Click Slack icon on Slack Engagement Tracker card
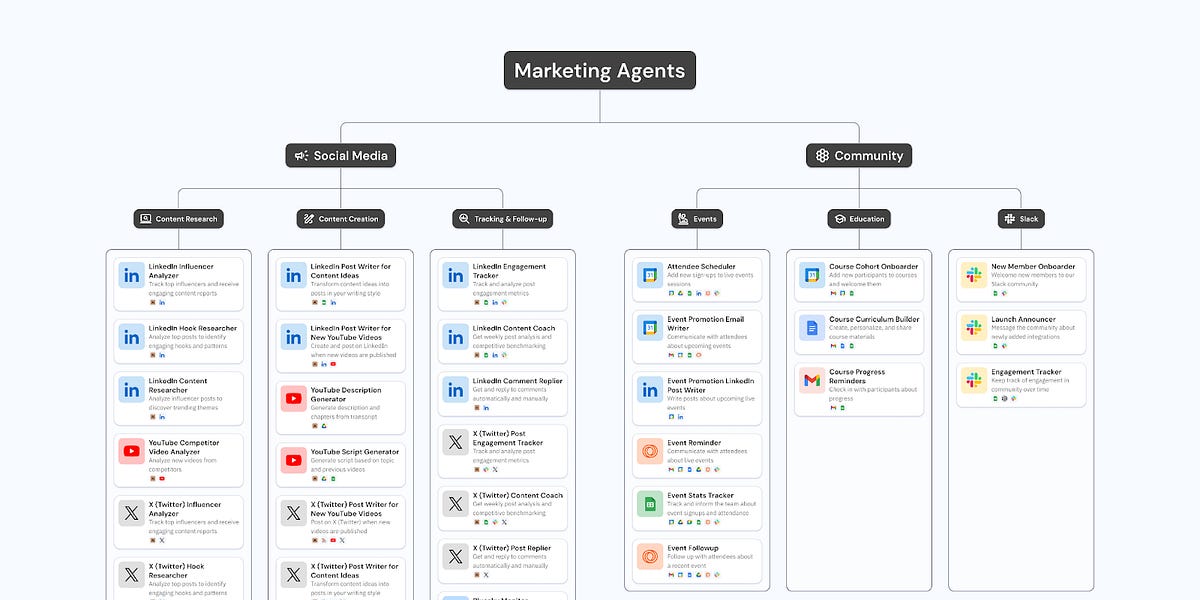1200x600 pixels. tap(973, 380)
